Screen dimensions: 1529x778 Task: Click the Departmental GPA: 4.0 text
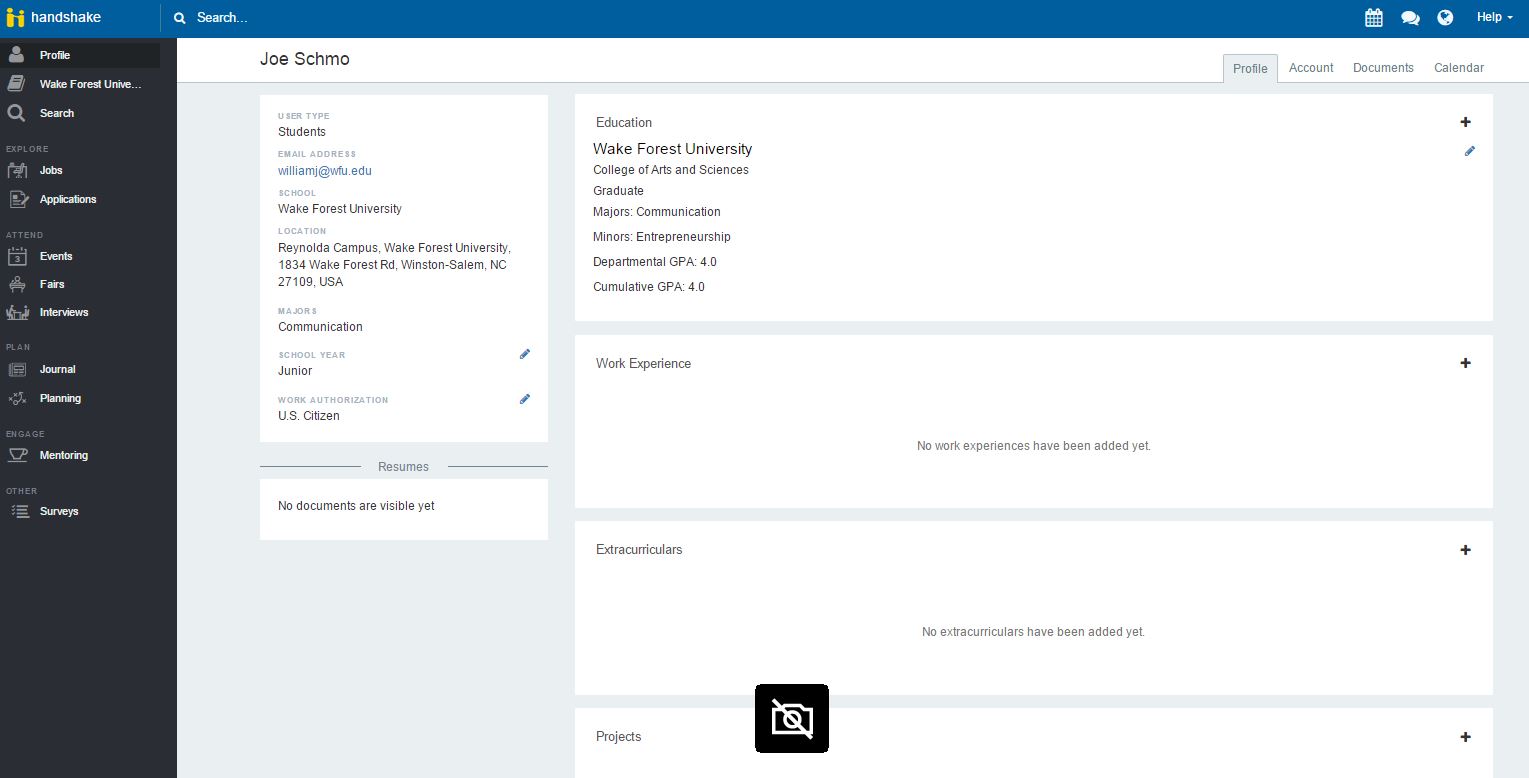(655, 262)
